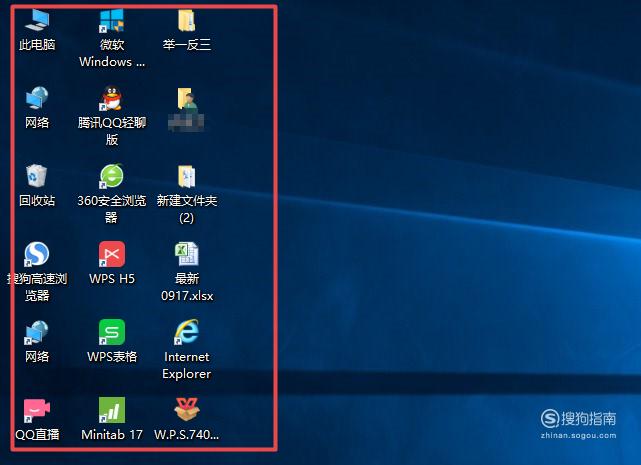The height and width of the screenshot is (465, 641).
Task: Select the W.P.S.740... installer package icon
Action: pos(187,409)
